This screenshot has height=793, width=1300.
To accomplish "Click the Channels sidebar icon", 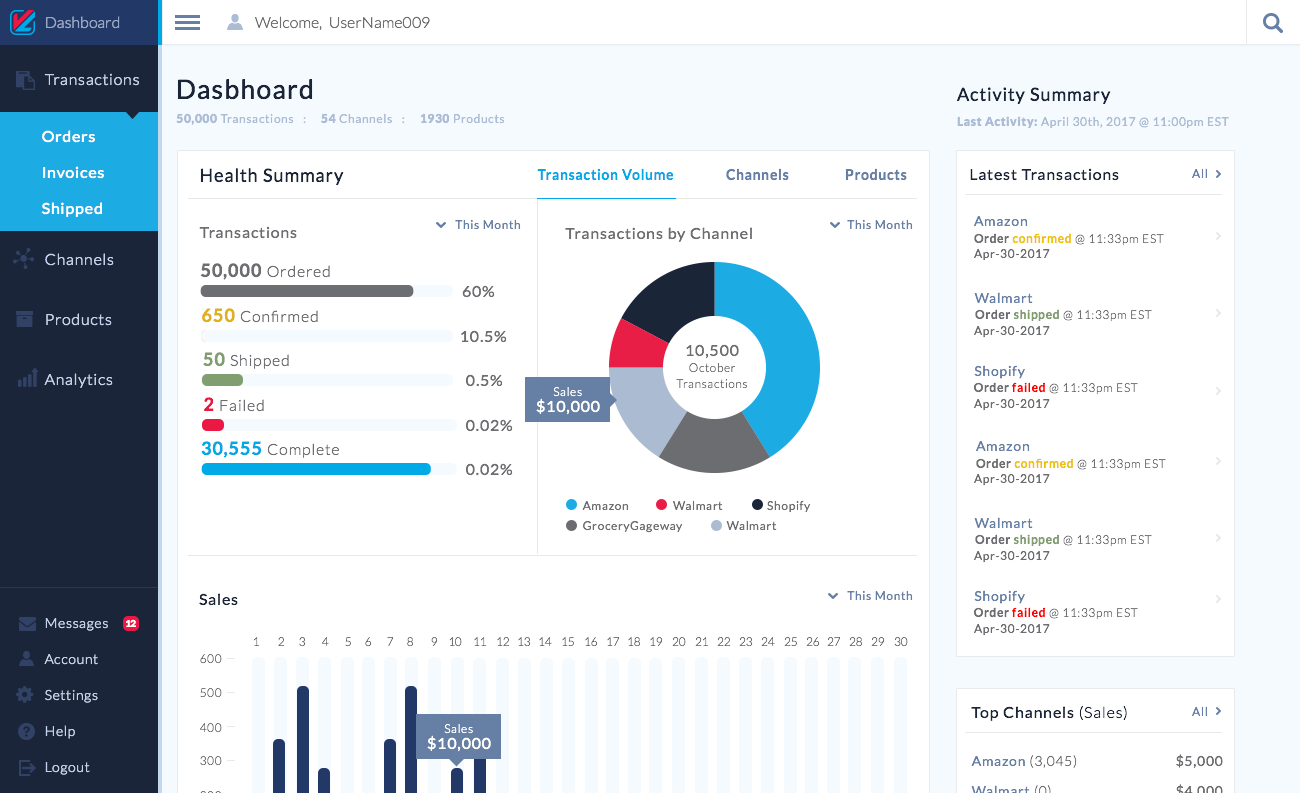I will (24, 259).
